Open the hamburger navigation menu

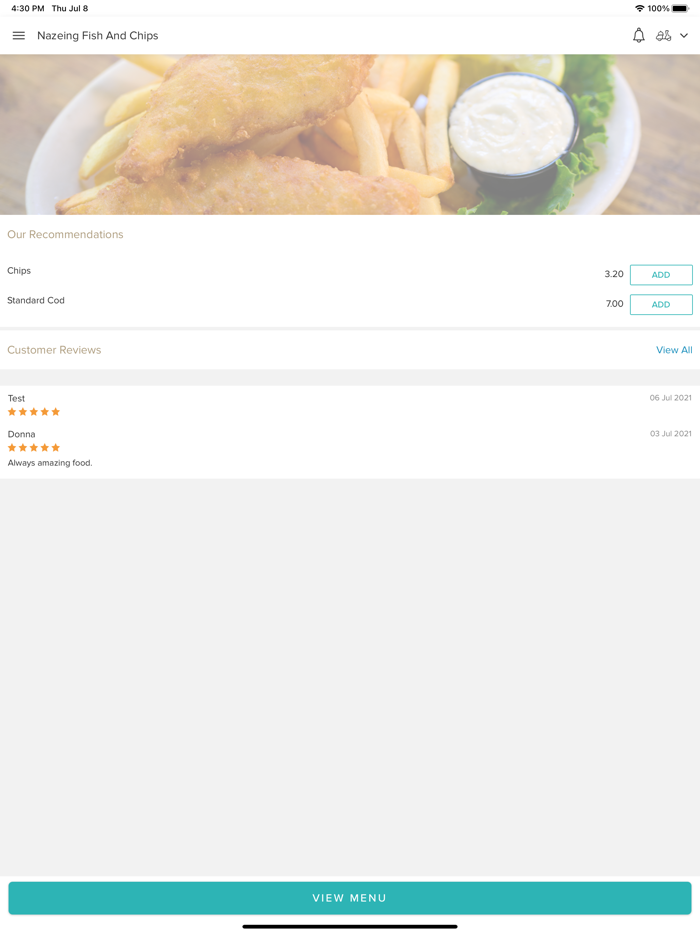point(18,35)
